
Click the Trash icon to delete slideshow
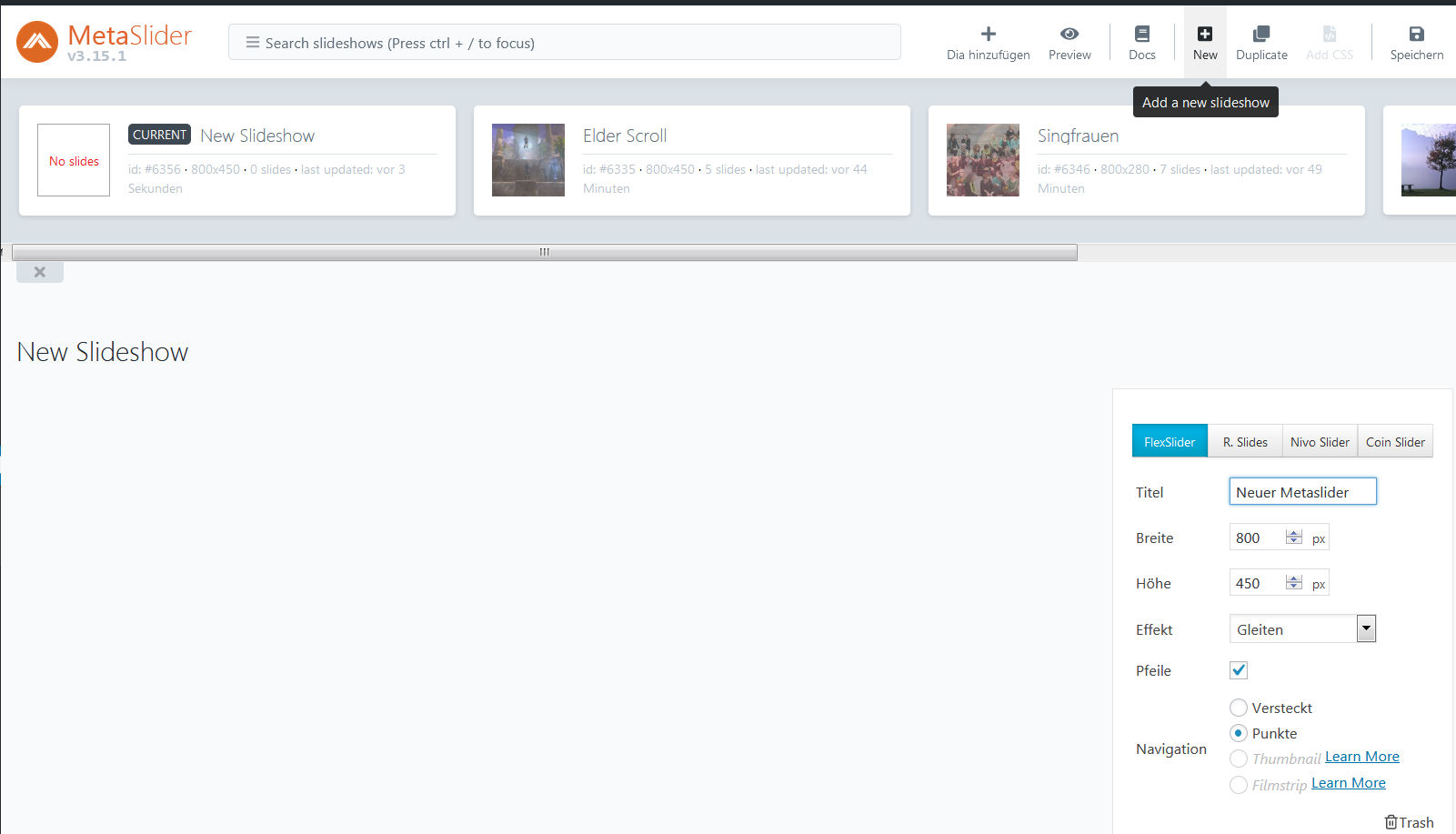coord(1391,822)
